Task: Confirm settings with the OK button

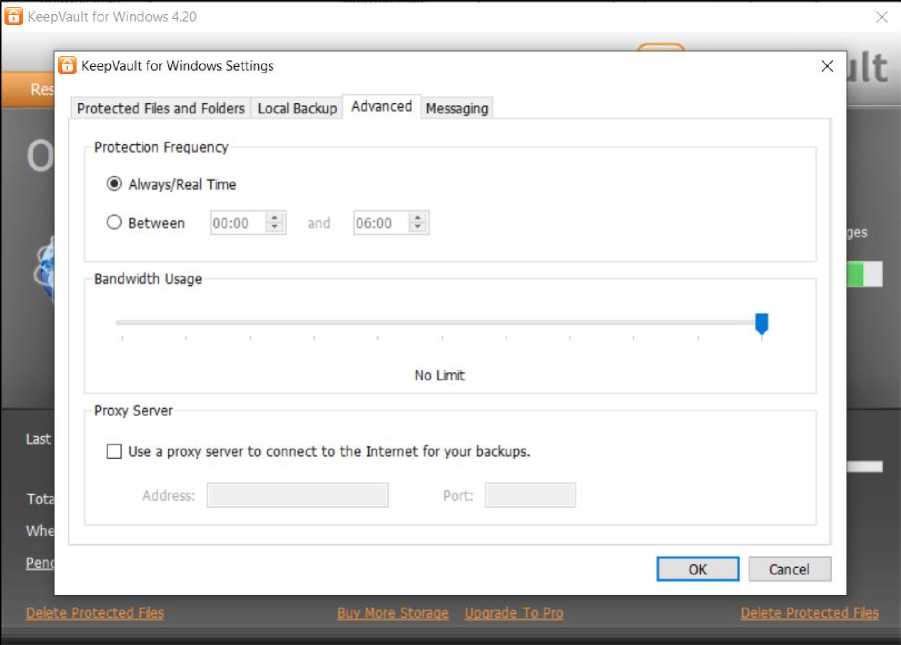Action: click(x=698, y=569)
